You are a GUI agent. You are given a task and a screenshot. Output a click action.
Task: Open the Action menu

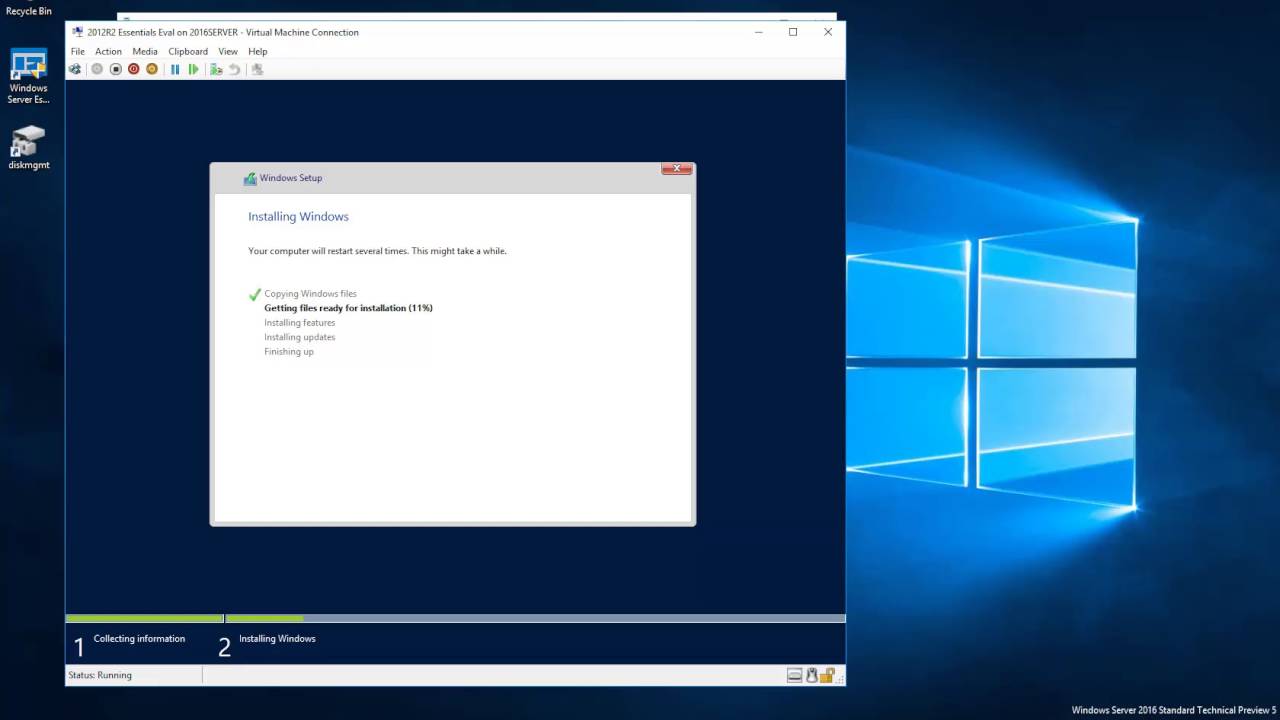click(108, 51)
